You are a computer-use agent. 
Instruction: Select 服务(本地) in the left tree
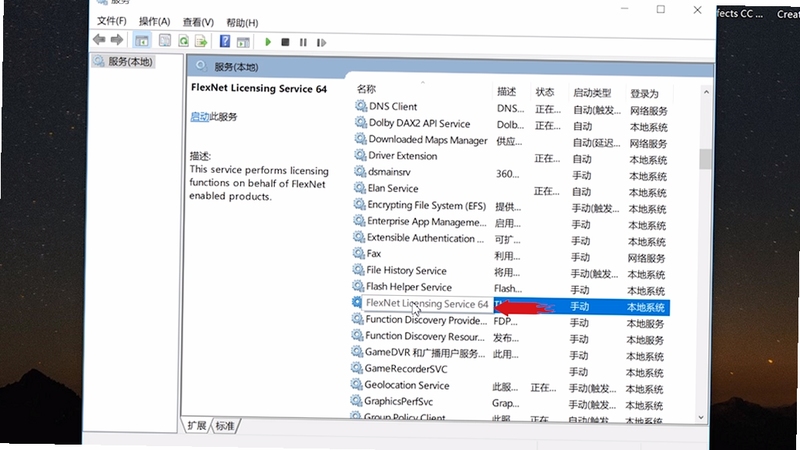coord(130,62)
